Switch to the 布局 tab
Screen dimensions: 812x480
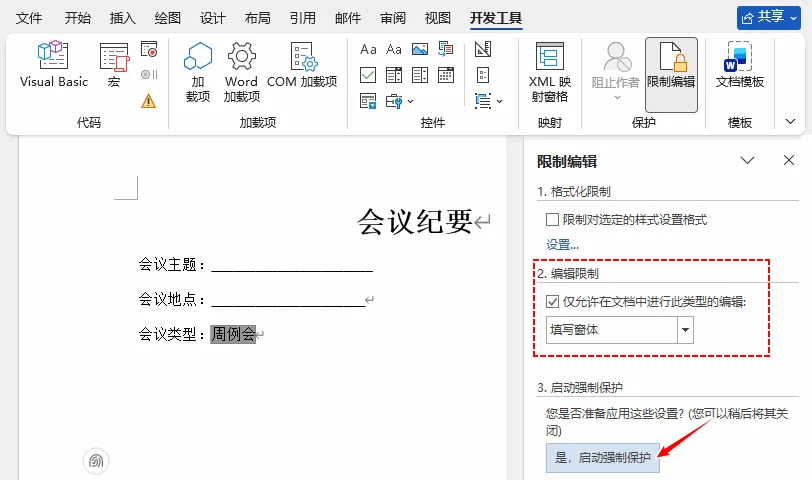pos(258,18)
